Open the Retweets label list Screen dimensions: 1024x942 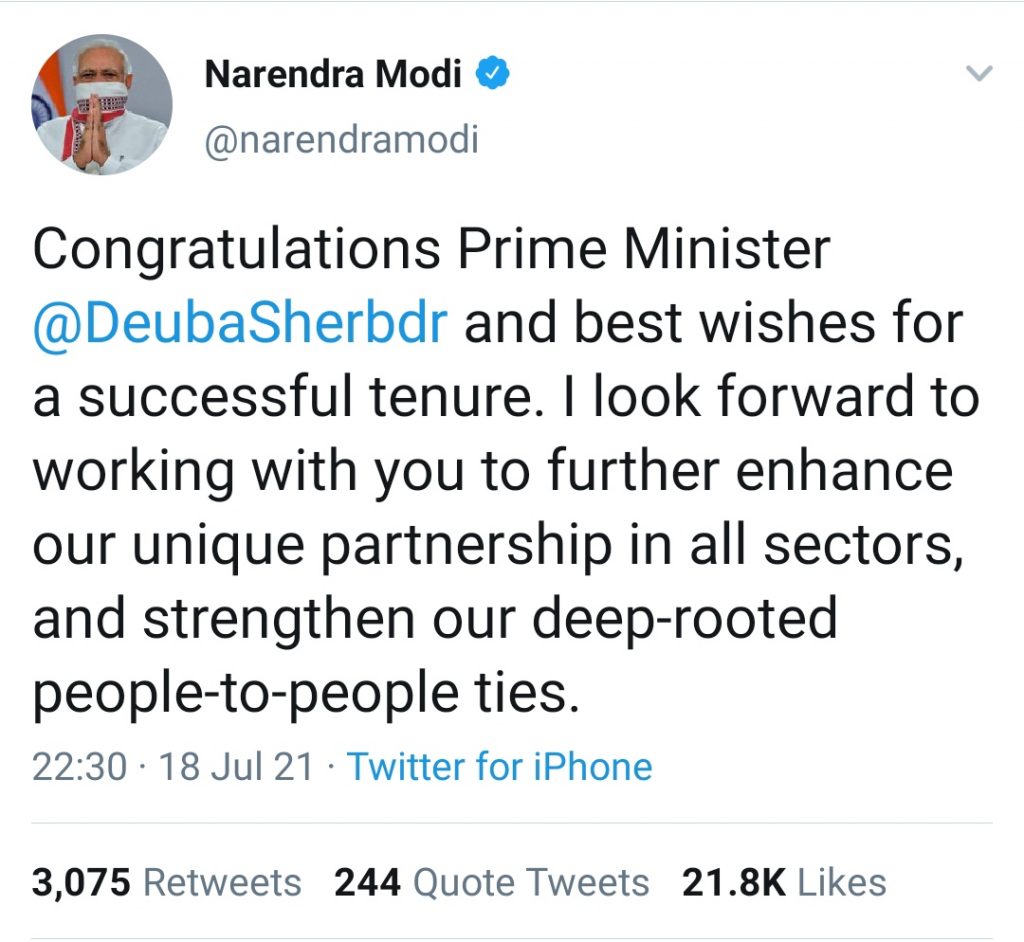[222, 883]
